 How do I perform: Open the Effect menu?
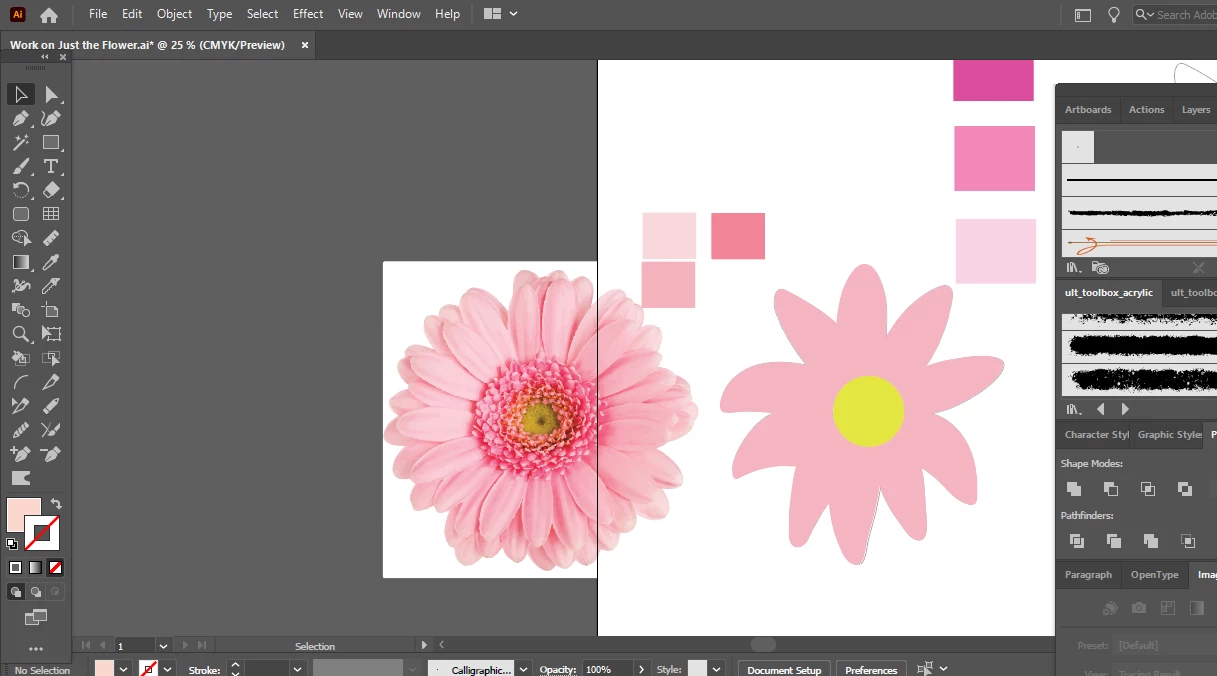[308, 14]
